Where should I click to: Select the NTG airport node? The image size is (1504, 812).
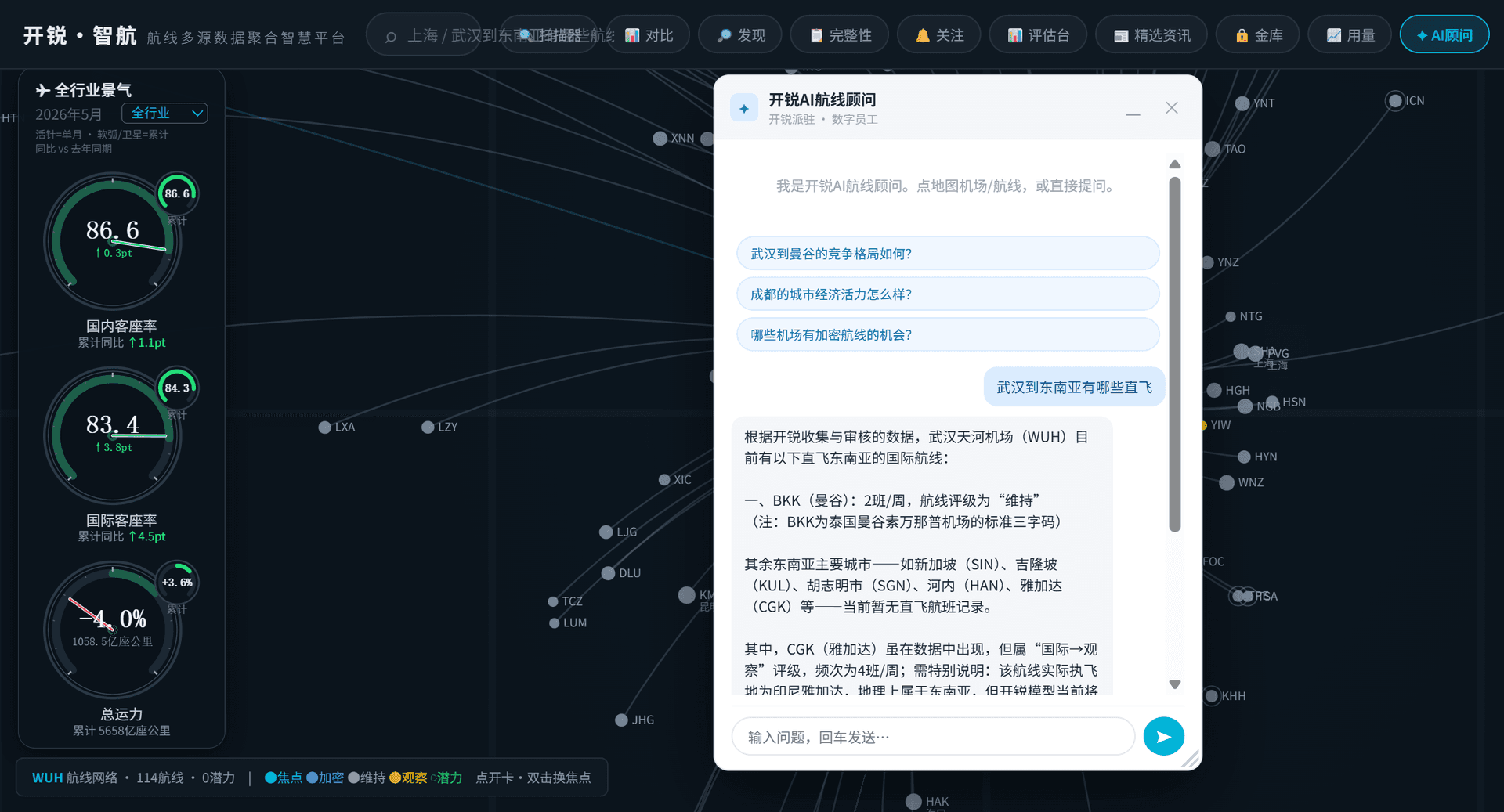coord(1231,317)
